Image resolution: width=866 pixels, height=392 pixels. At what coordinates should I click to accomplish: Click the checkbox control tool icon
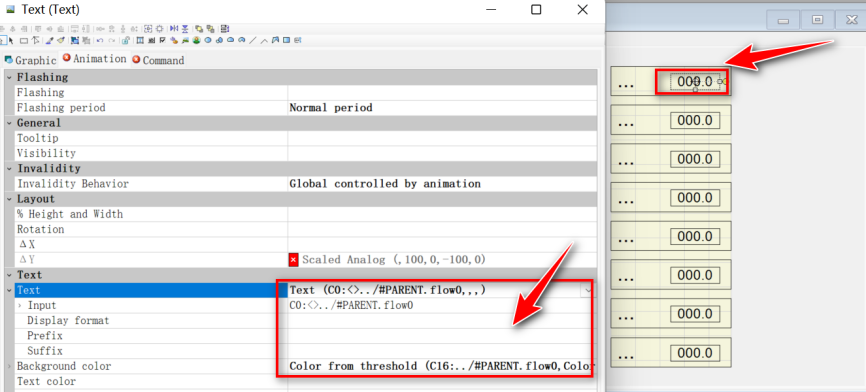(x=162, y=40)
